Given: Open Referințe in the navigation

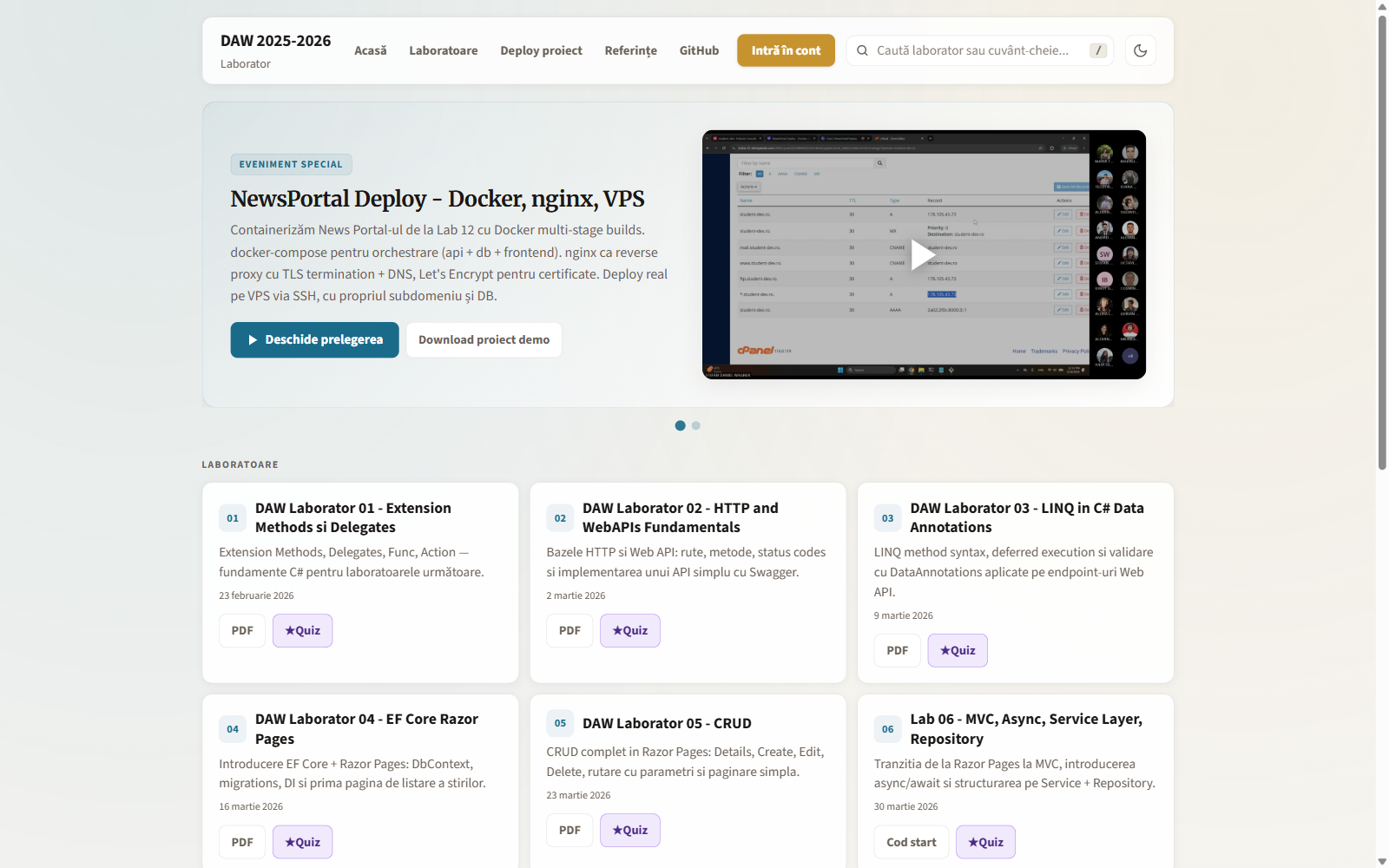Looking at the screenshot, I should click(631, 50).
